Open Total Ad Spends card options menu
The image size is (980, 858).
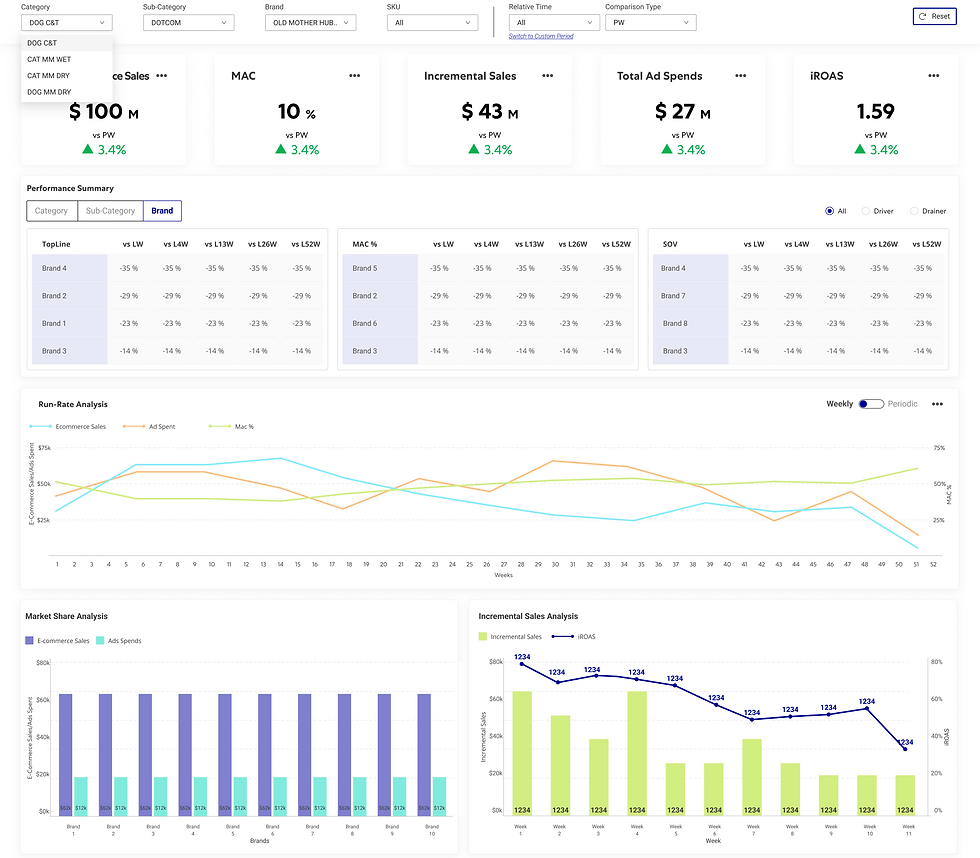tap(741, 76)
